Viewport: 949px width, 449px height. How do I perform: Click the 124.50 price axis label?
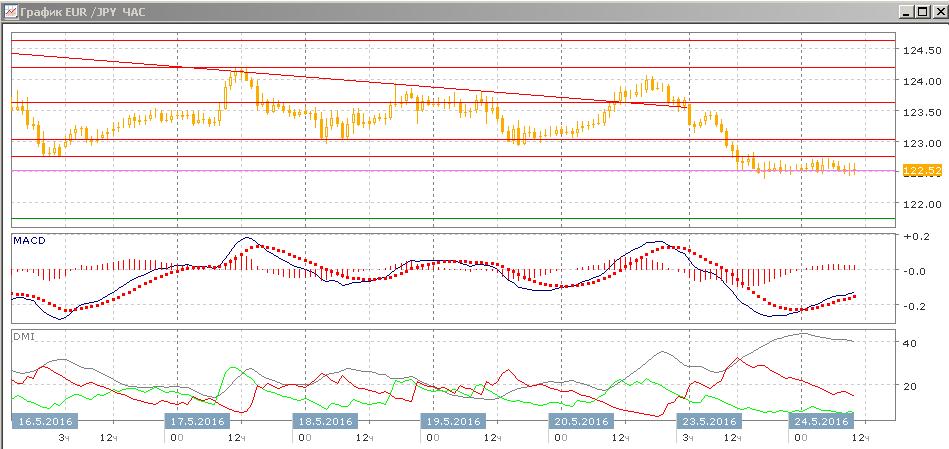coord(920,50)
